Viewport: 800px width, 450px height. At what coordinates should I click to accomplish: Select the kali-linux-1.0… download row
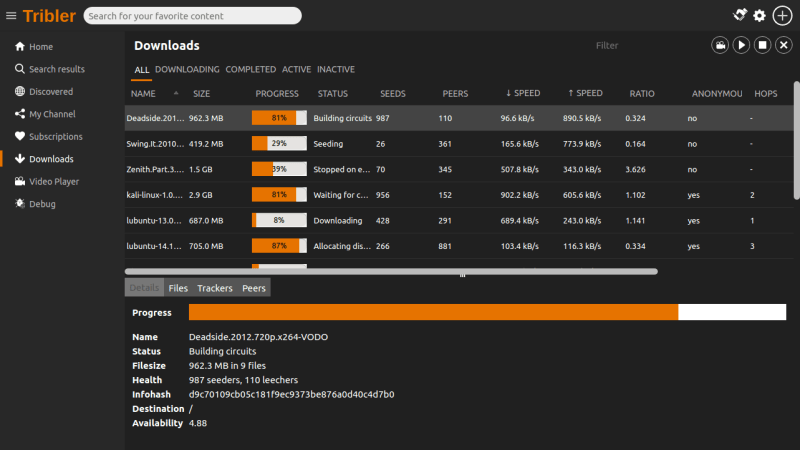[x=459, y=195]
